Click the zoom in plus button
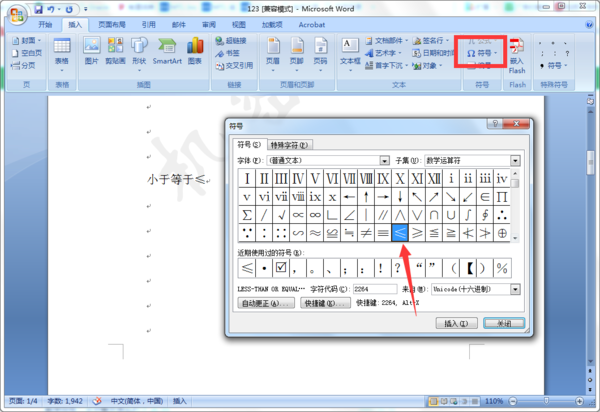The width and height of the screenshot is (600, 412). [x=579, y=401]
